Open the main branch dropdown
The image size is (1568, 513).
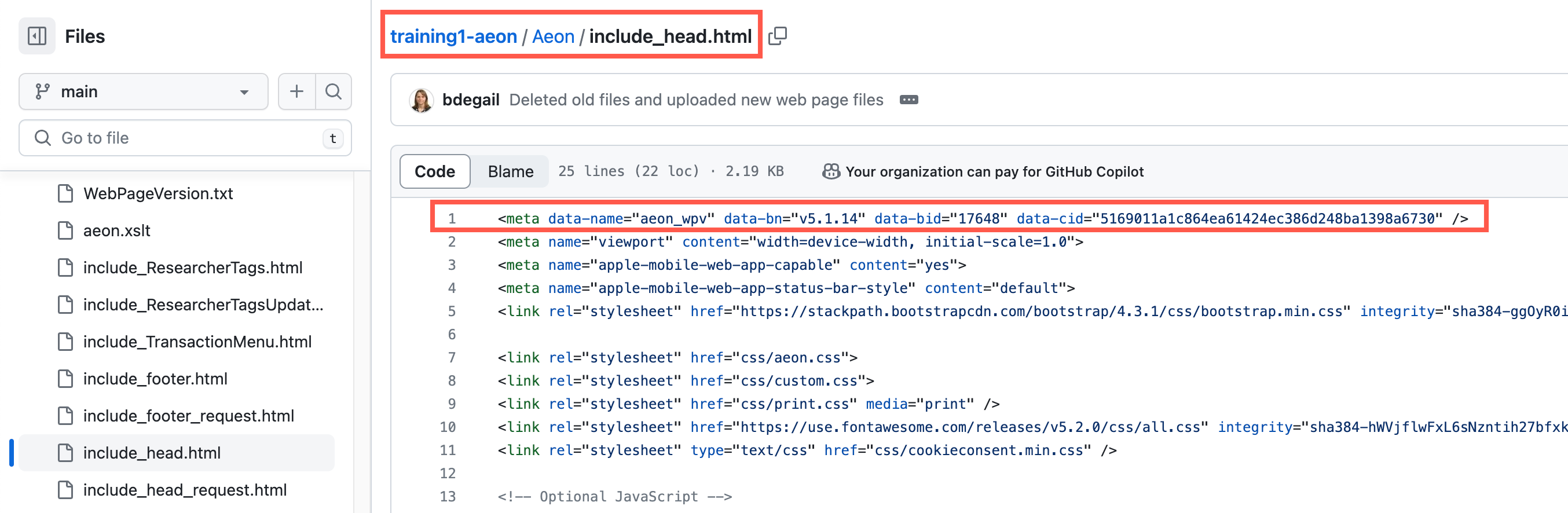click(x=143, y=91)
